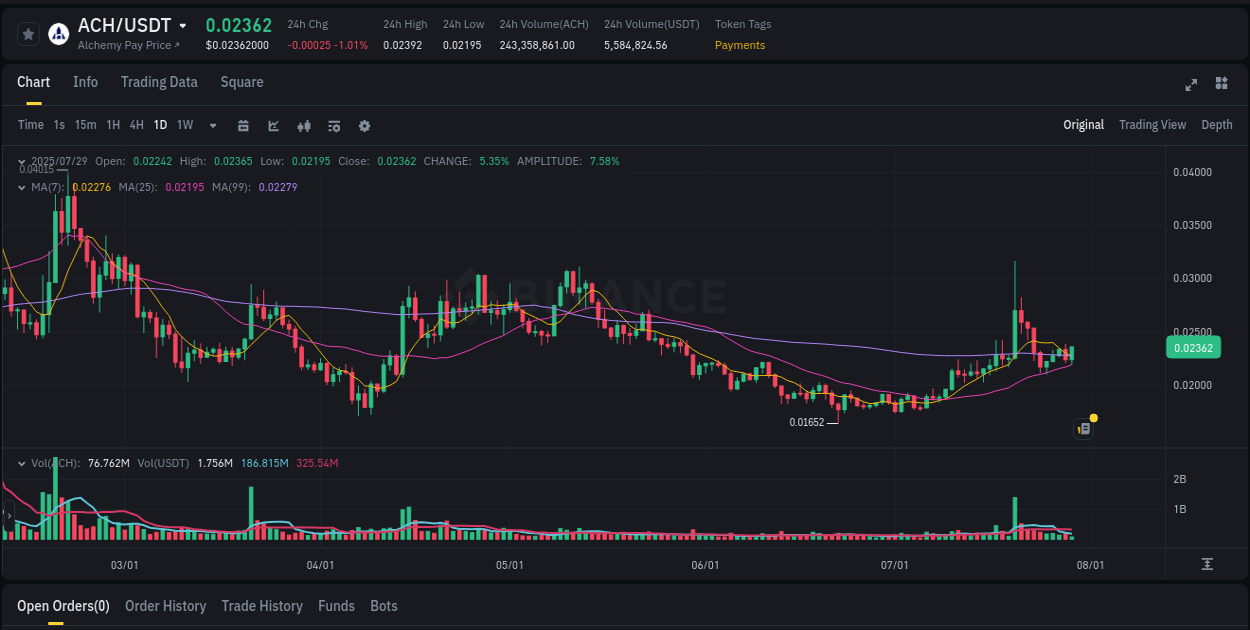Open the chart type selector icon
The height and width of the screenshot is (630, 1250).
point(273,126)
